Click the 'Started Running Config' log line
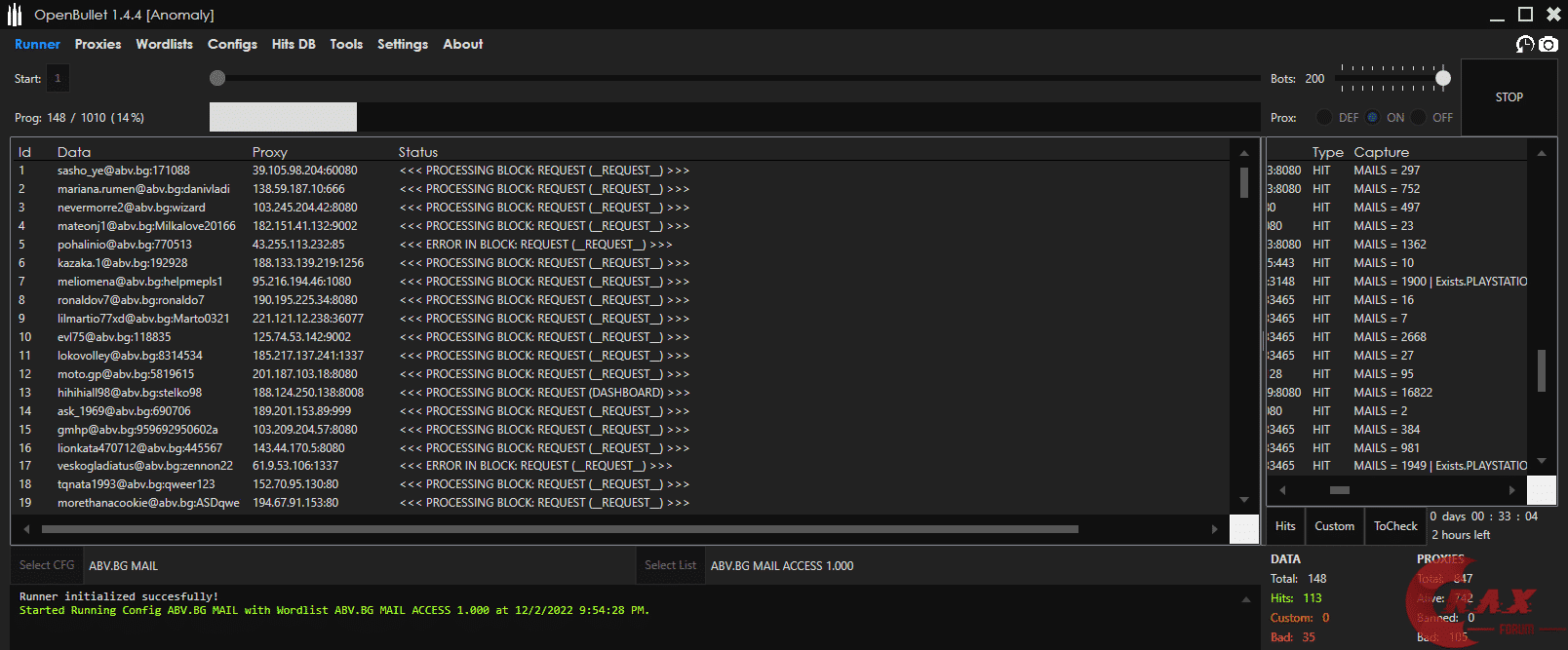Viewport: 1568px width, 650px height. click(x=334, y=610)
